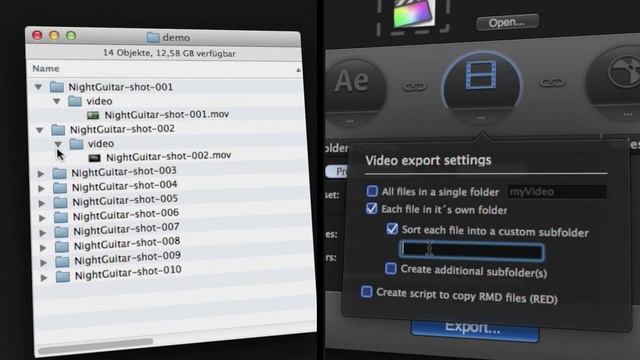The image size is (640, 360).
Task: Click the sort direction arrow in header
Action: click(x=298, y=70)
